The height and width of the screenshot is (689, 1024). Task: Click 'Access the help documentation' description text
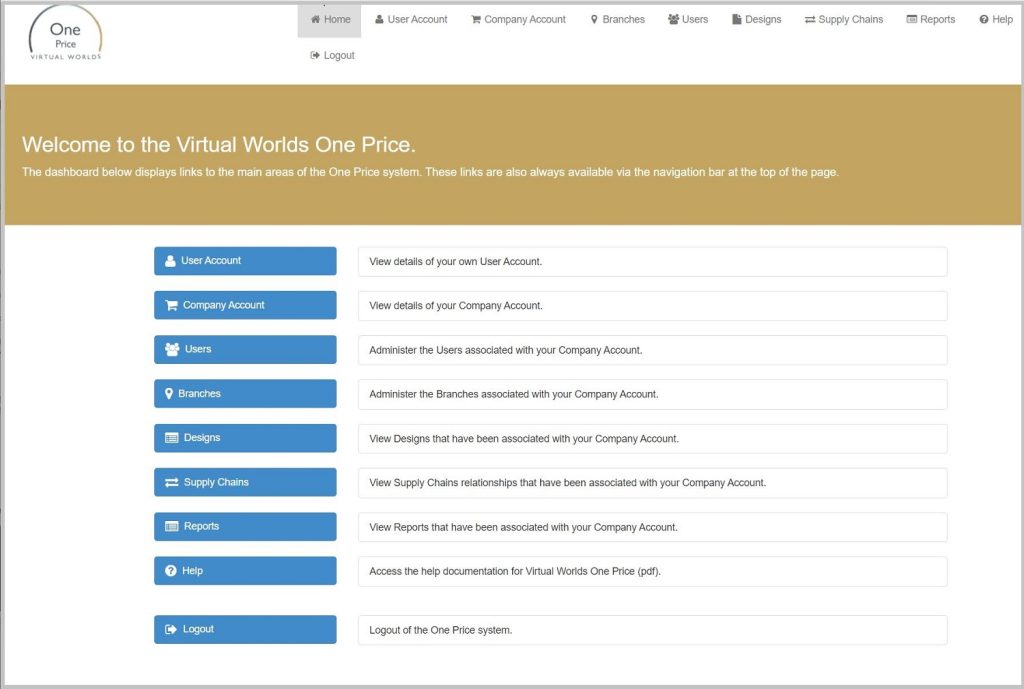pos(515,571)
